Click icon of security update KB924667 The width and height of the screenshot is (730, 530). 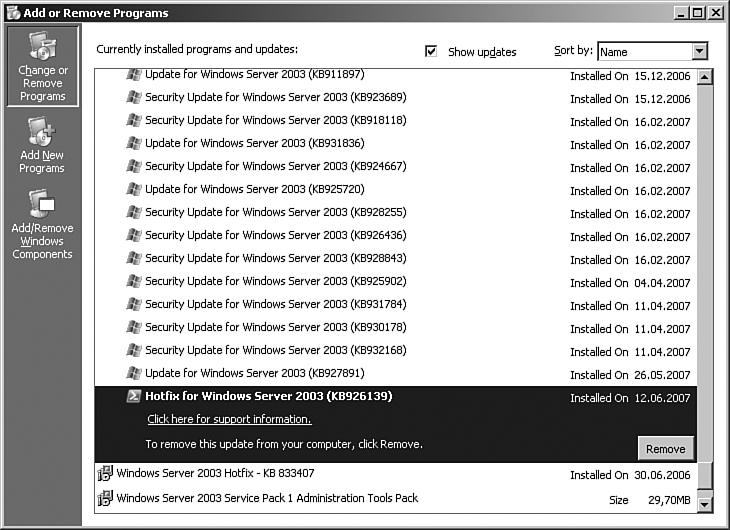(134, 166)
